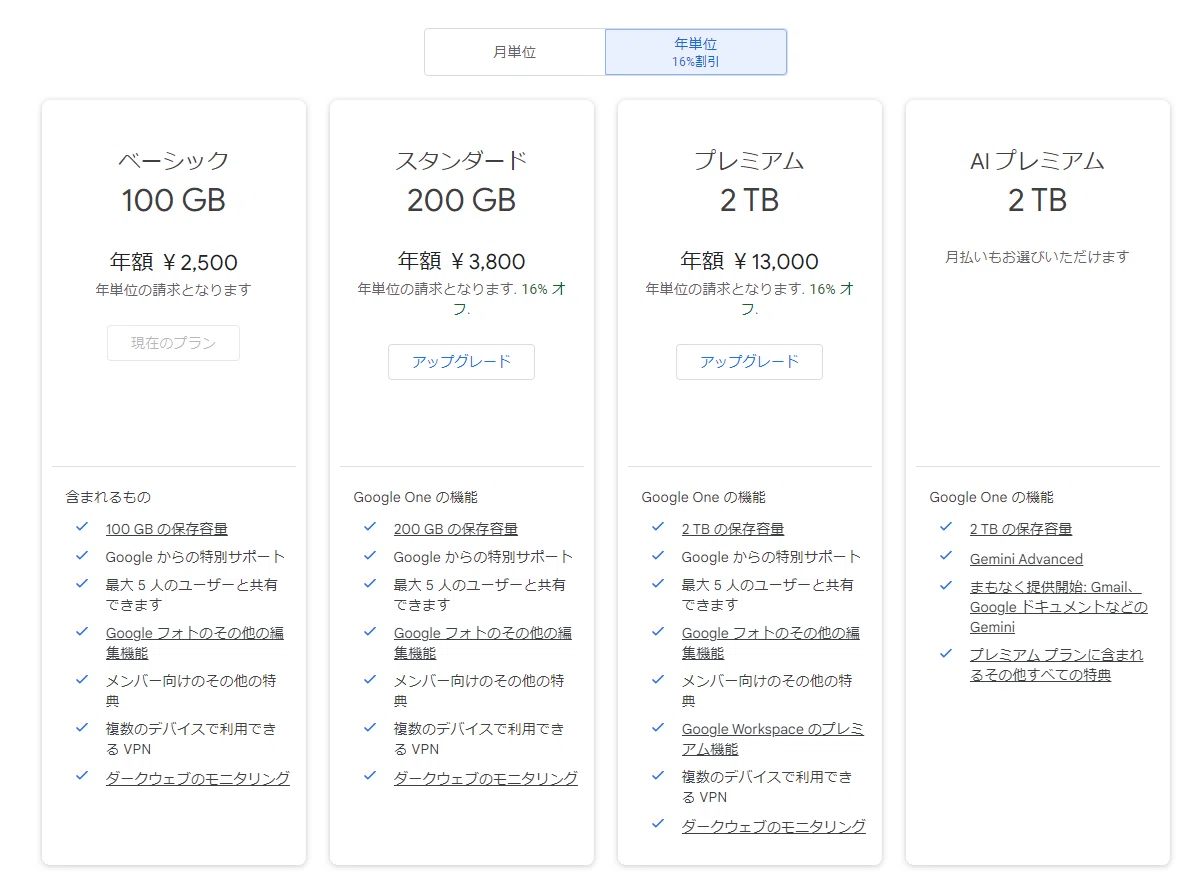The image size is (1193, 875).
Task: Click checkmark beside プレミアム プランに含まれる特典
Action: pyautogui.click(x=946, y=653)
